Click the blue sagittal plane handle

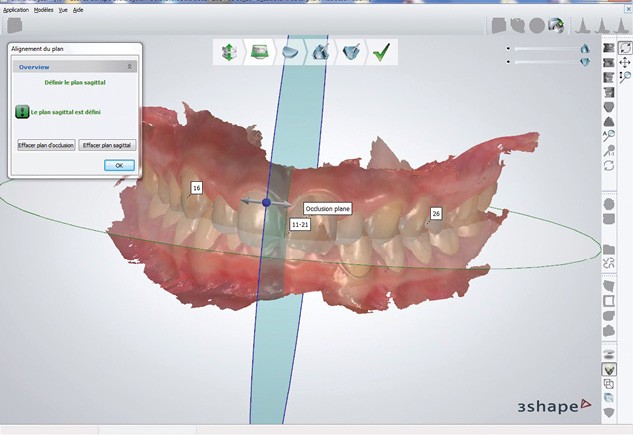[266, 202]
